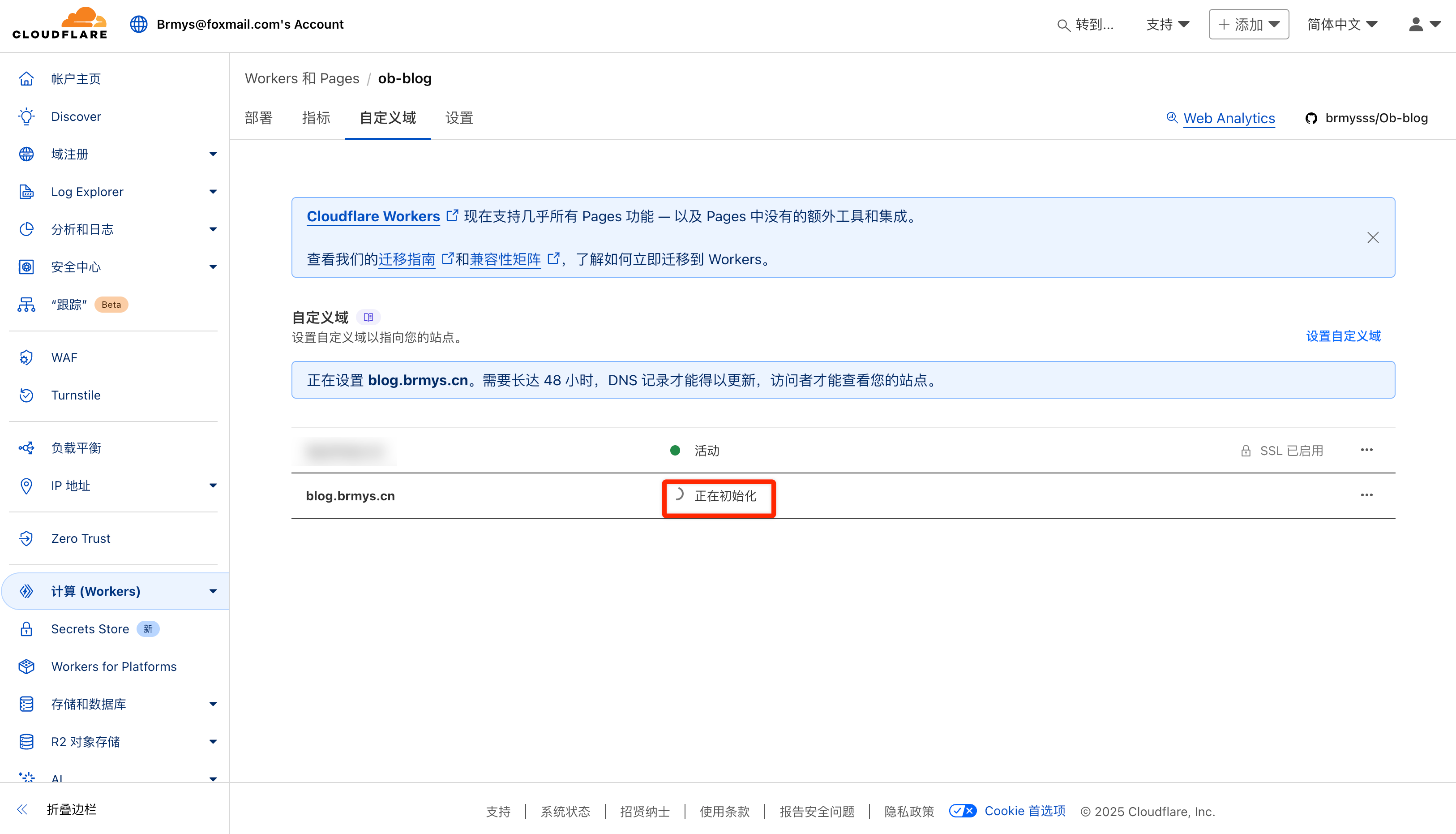The height and width of the screenshot is (834, 1456).
Task: Click the SSL 已启用 label
Action: [1292, 451]
